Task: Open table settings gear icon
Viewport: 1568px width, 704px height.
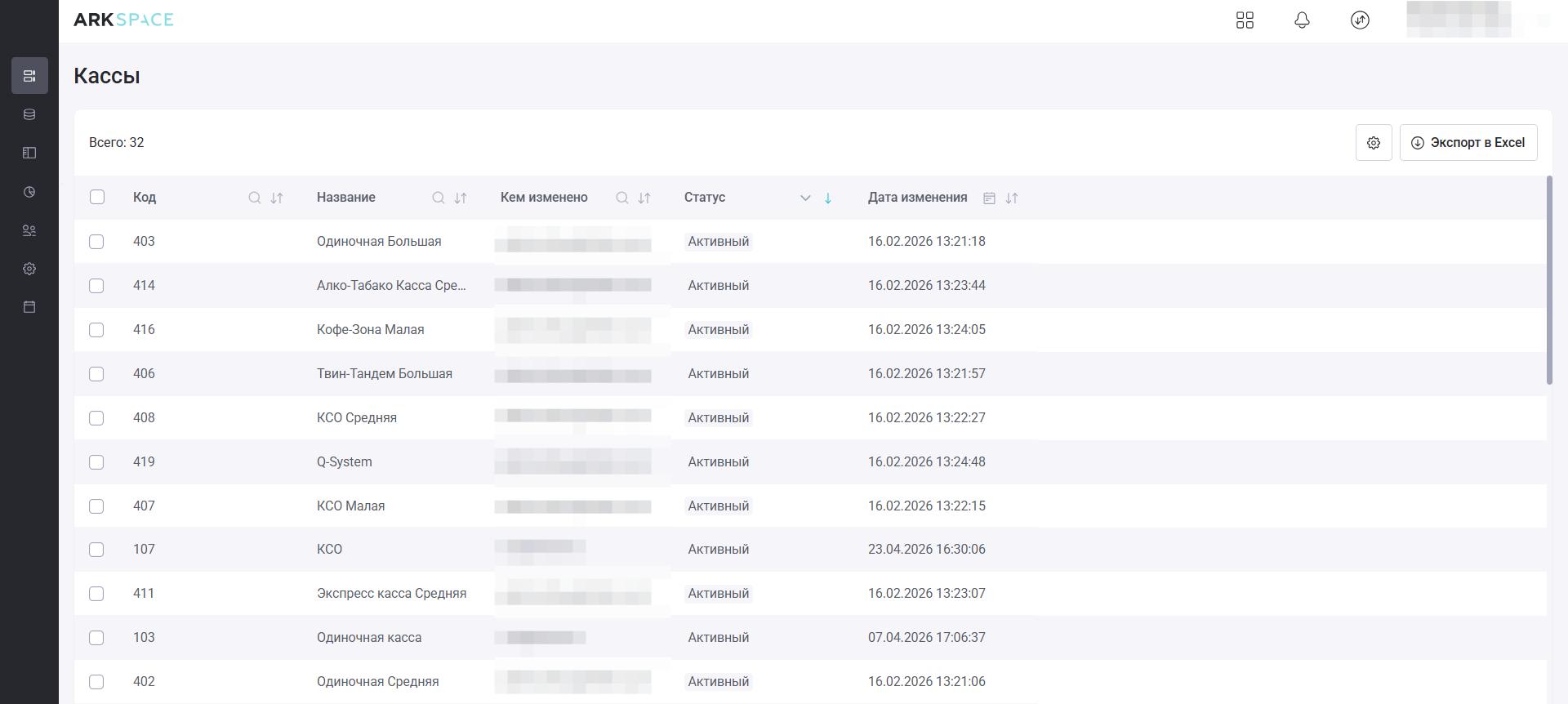Action: (1373, 143)
